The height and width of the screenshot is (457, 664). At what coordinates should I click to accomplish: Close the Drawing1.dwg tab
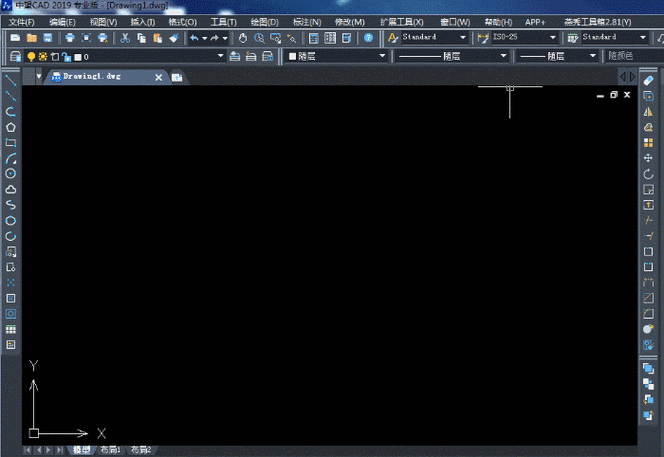click(x=158, y=77)
